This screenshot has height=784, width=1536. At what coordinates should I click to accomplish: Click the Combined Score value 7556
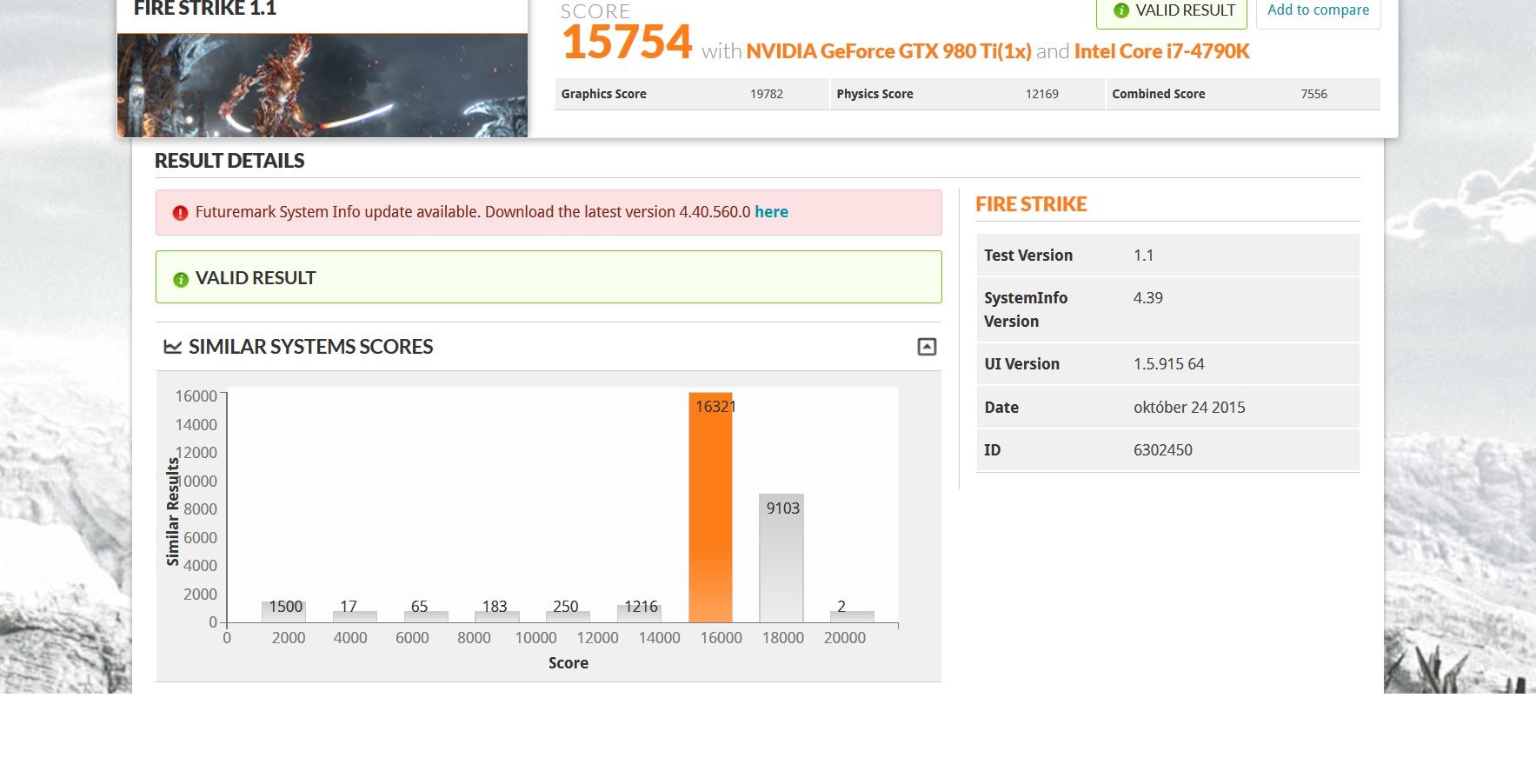[1313, 94]
